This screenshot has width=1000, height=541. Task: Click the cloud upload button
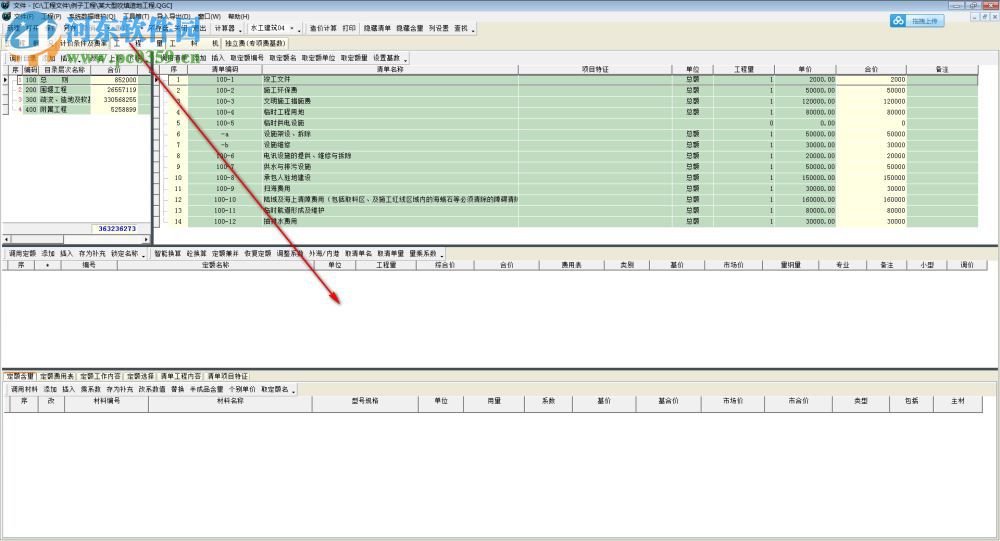(917, 21)
